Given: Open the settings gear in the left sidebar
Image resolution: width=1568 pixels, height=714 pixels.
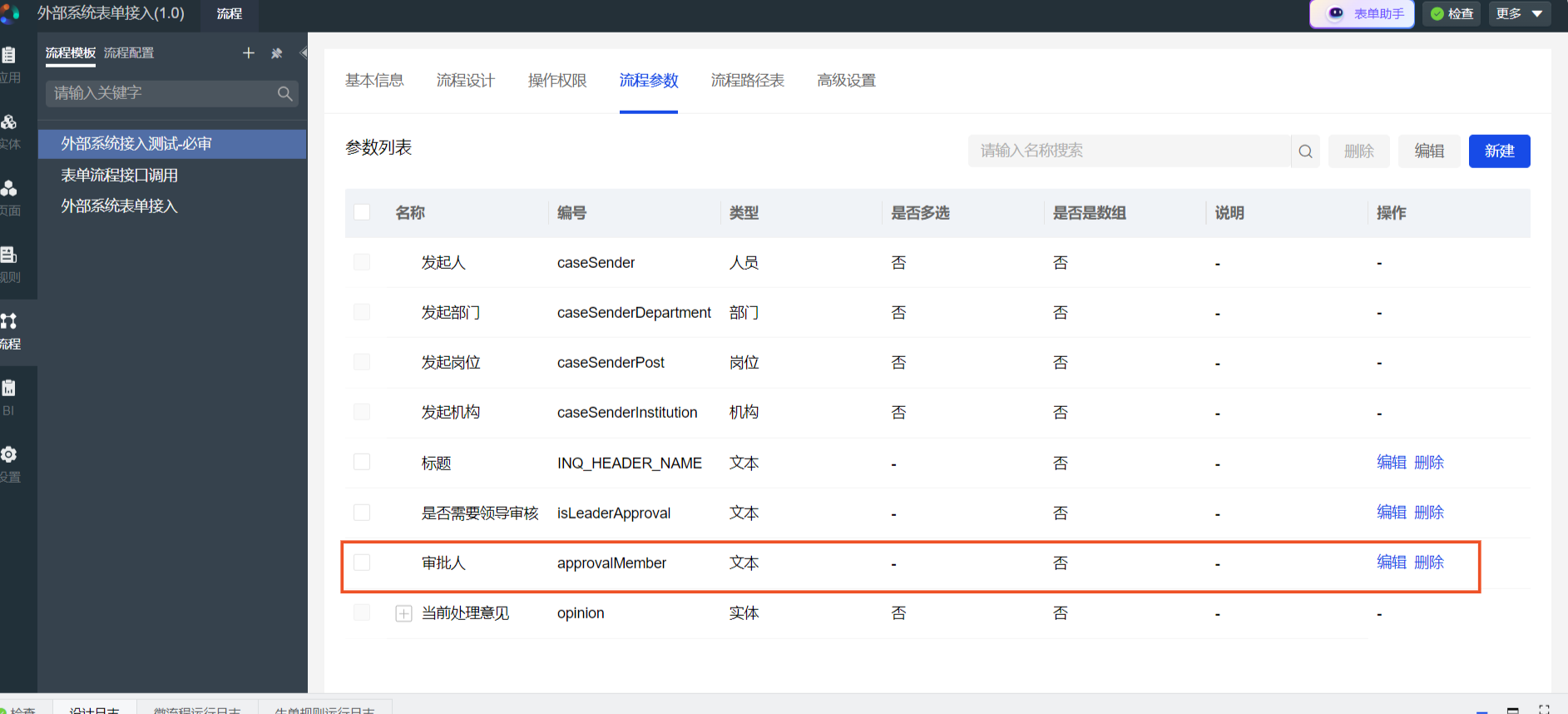Looking at the screenshot, I should tap(9, 463).
